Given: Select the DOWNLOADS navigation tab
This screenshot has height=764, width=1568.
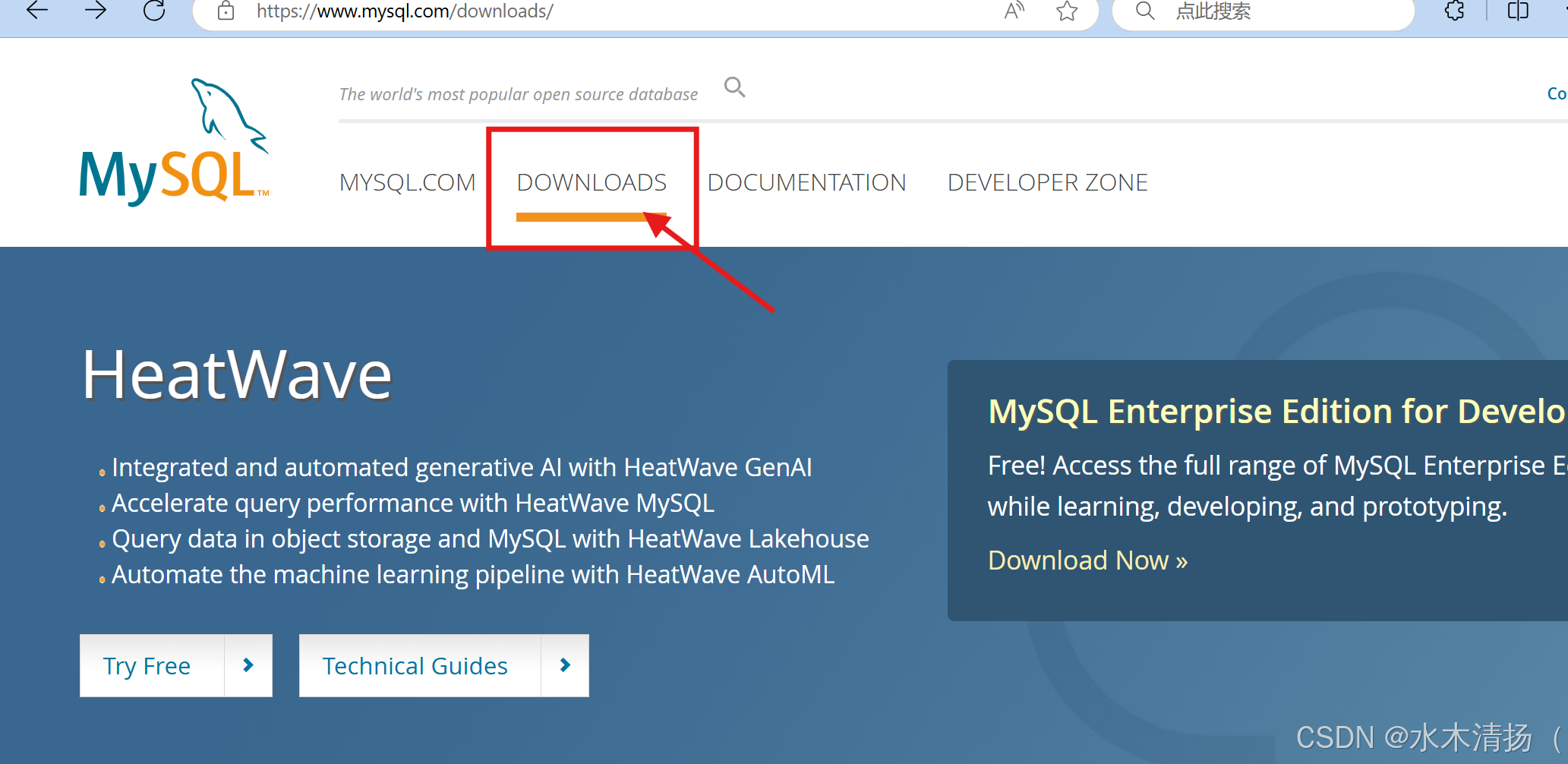Looking at the screenshot, I should pyautogui.click(x=592, y=182).
